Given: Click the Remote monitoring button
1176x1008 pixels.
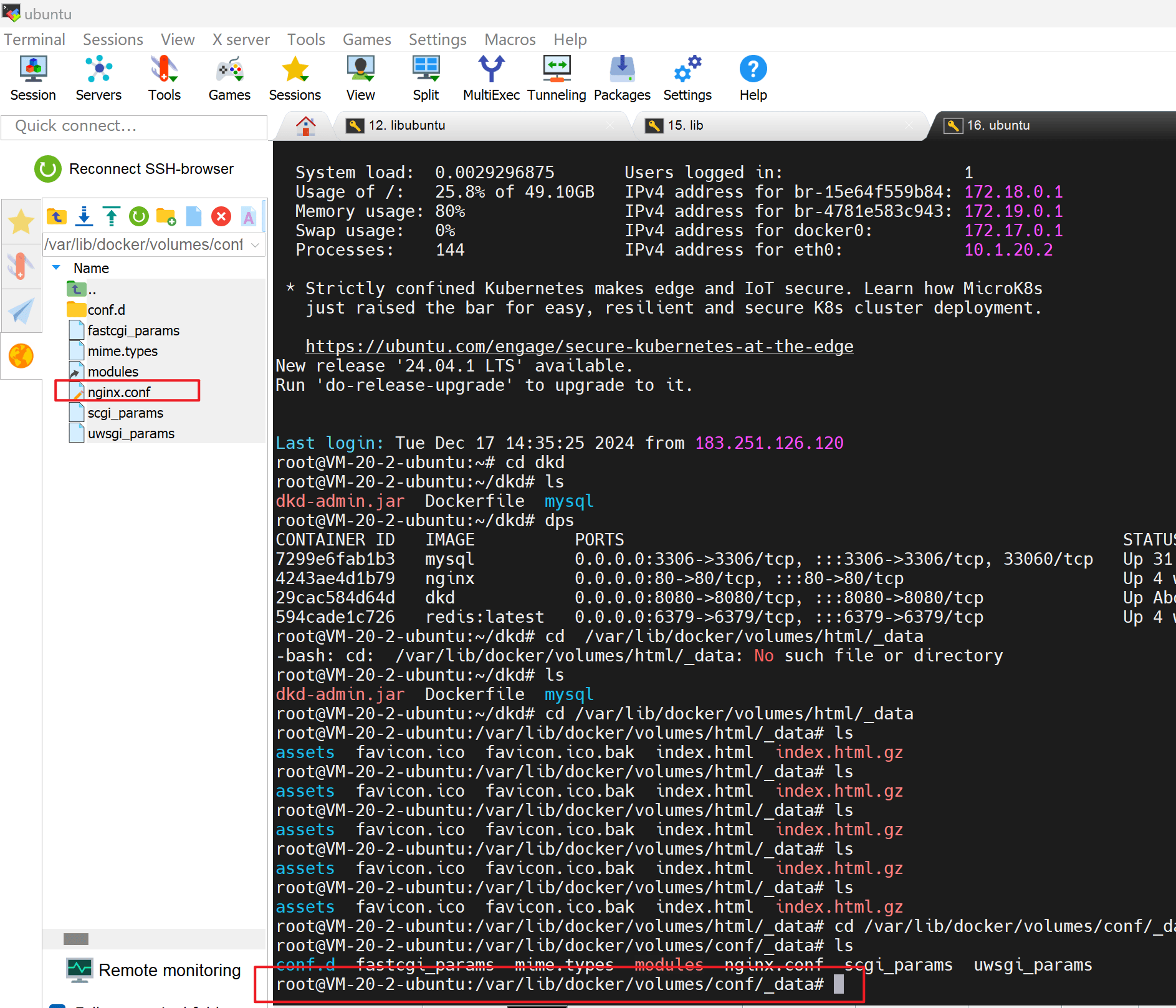Looking at the screenshot, I should (153, 971).
